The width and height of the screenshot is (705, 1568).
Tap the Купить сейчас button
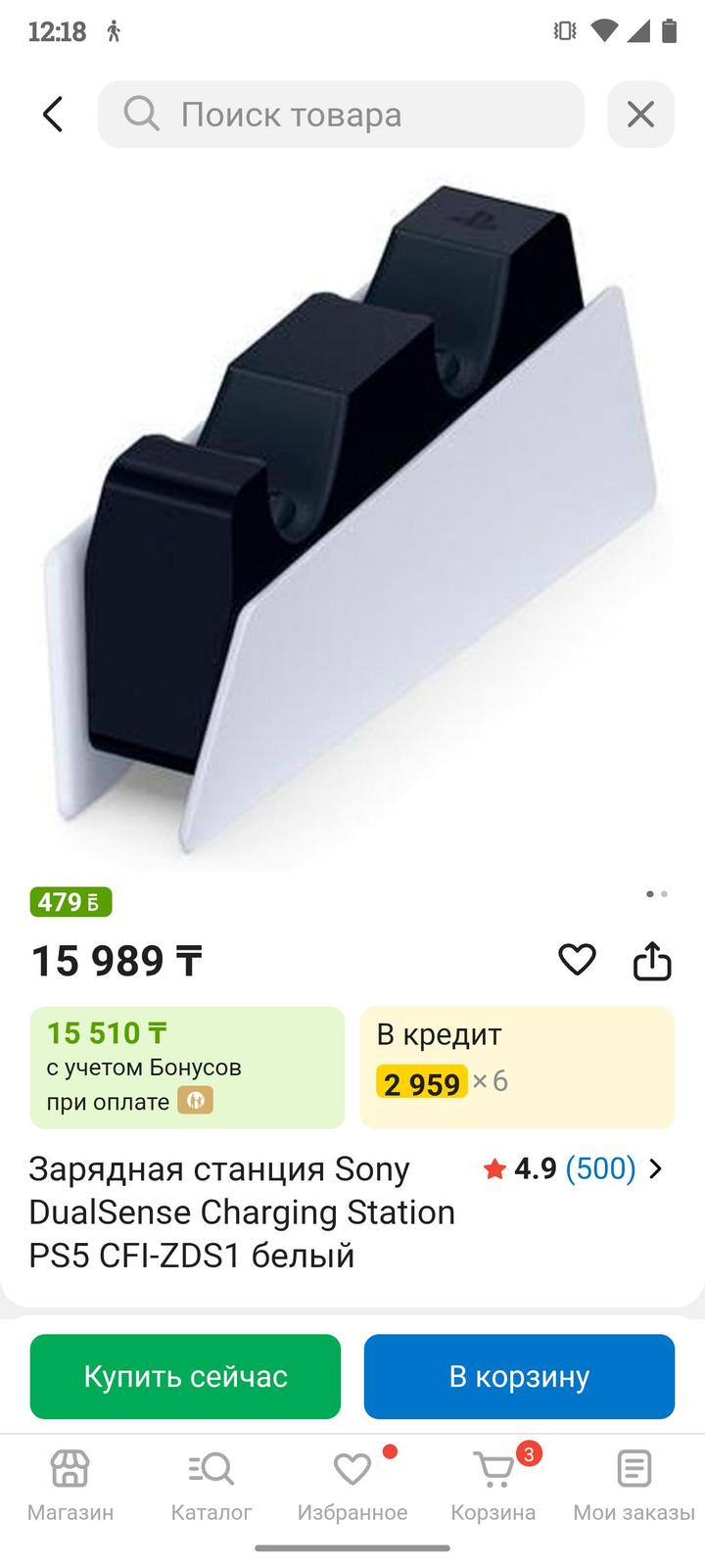(x=185, y=1376)
